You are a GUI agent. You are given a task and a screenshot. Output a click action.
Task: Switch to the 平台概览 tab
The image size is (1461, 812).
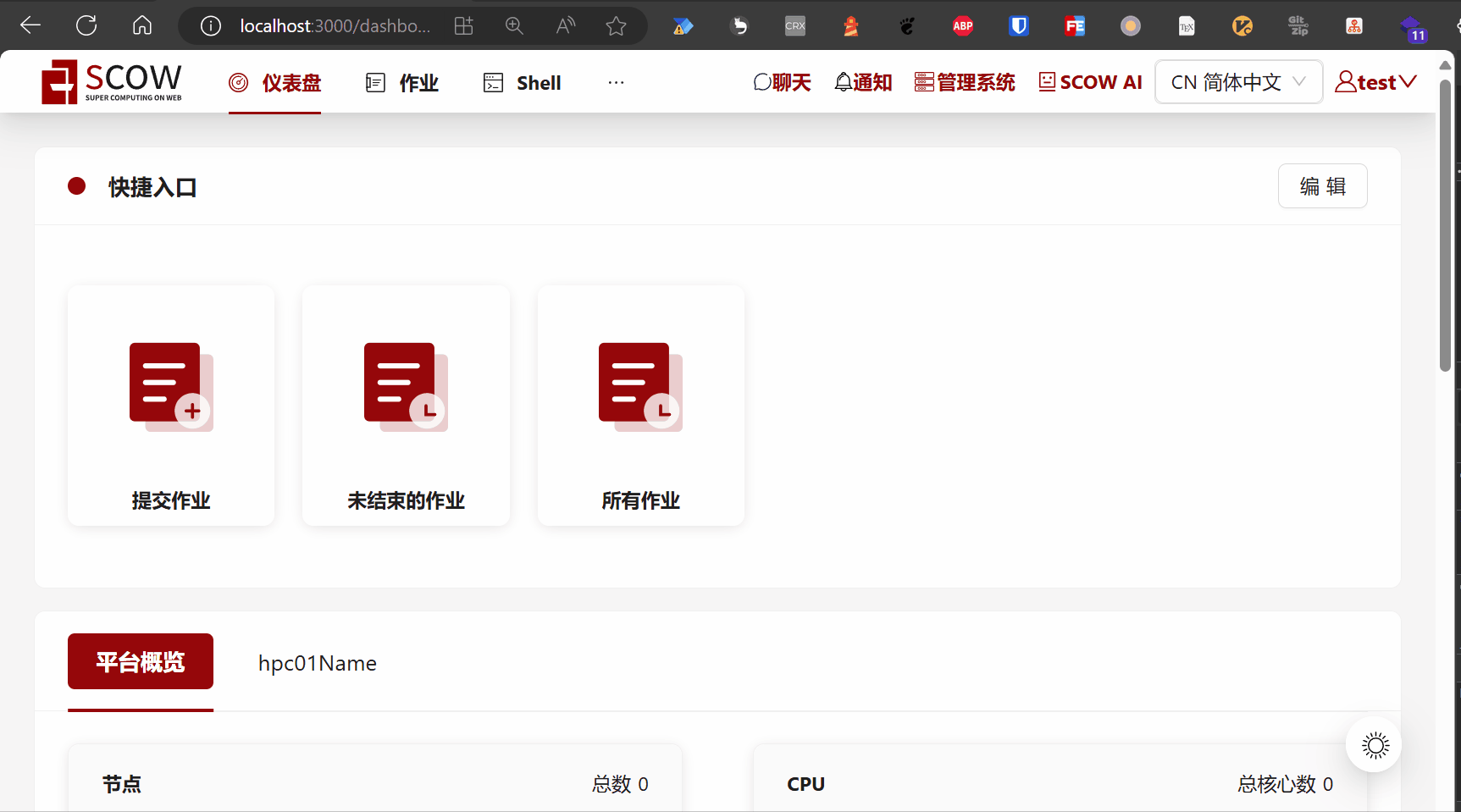[x=141, y=661]
